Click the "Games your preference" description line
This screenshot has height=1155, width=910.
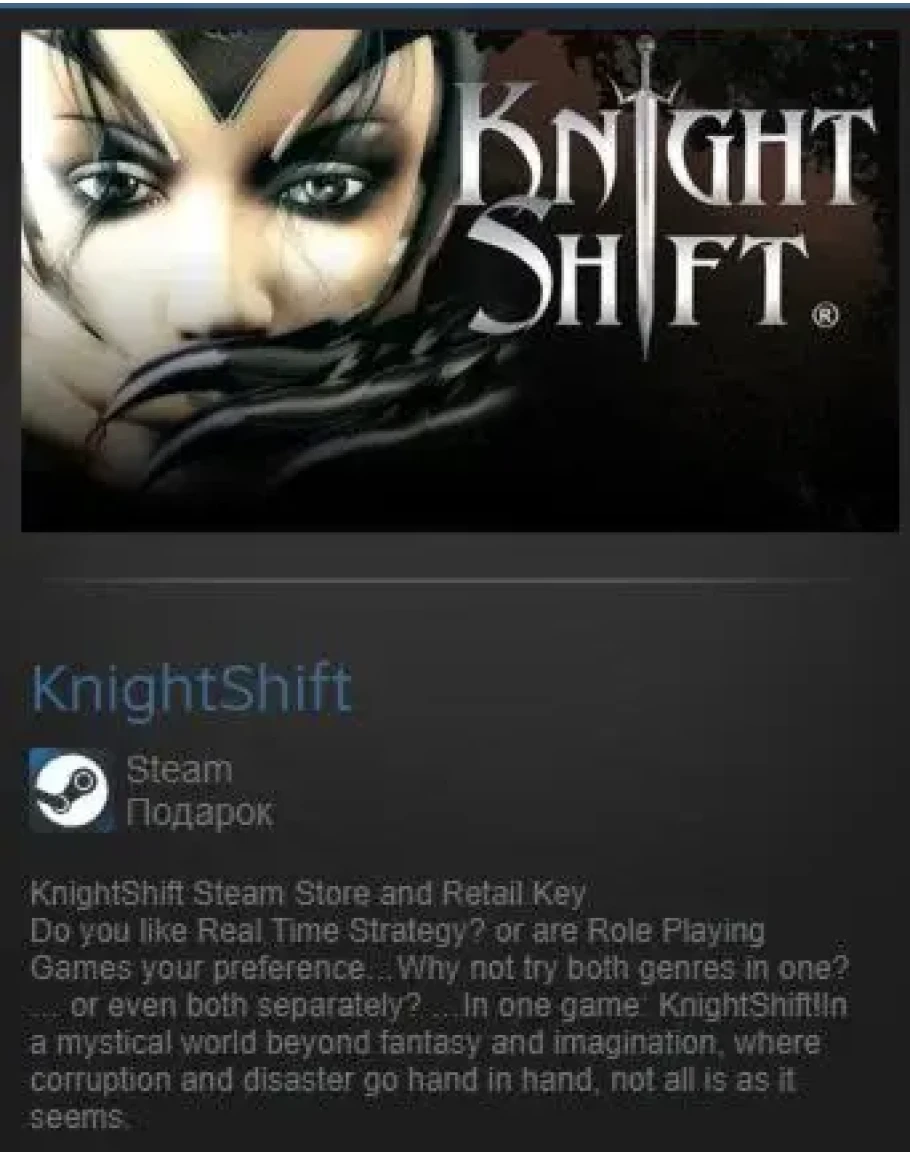coord(439,968)
